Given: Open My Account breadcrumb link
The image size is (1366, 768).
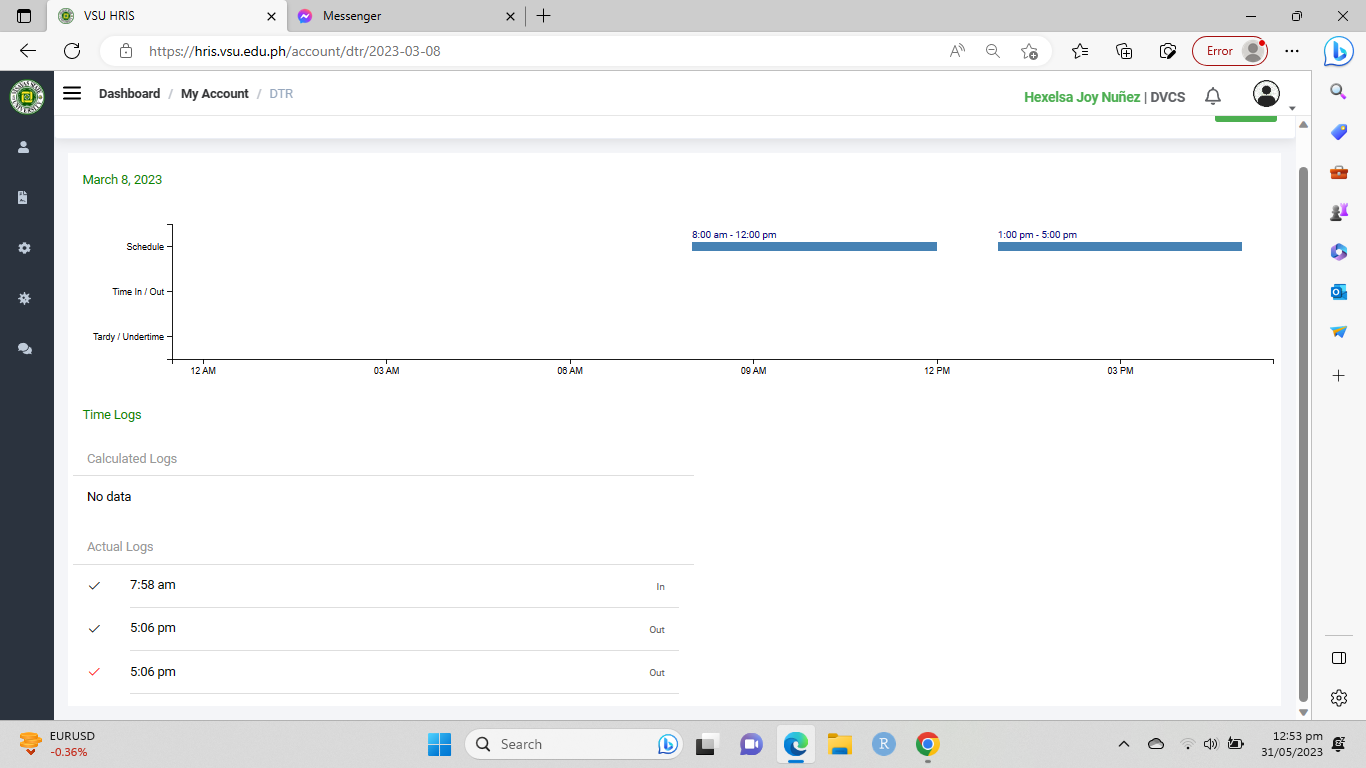Looking at the screenshot, I should pos(214,94).
